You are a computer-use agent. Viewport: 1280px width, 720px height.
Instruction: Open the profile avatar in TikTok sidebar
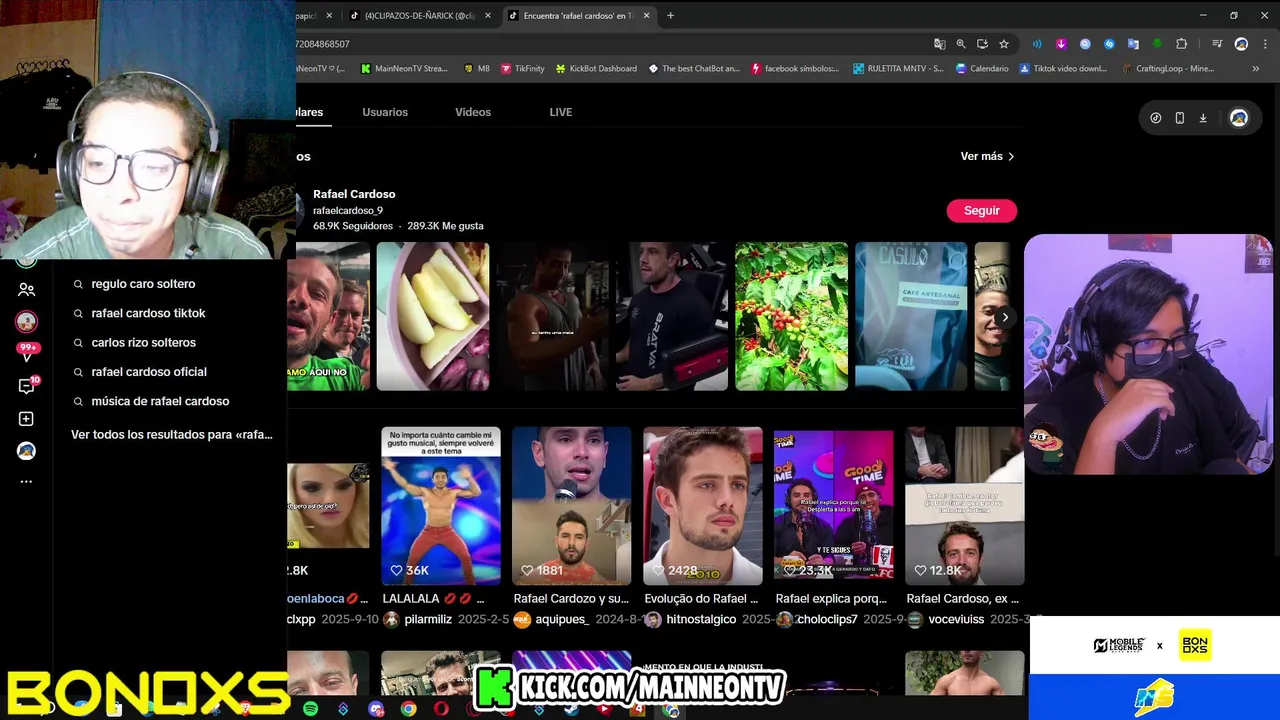(27, 451)
